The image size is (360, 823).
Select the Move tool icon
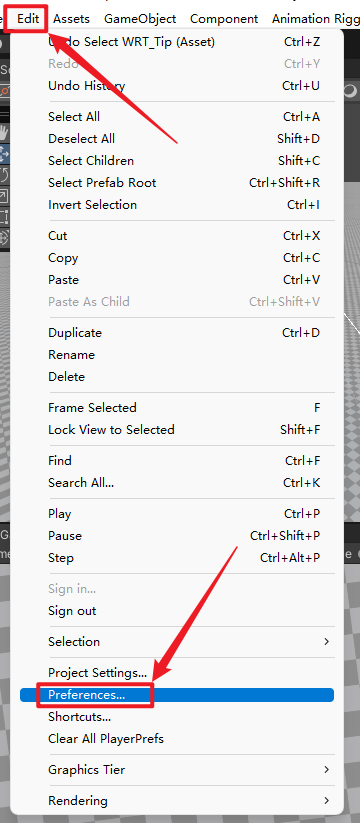point(4,154)
